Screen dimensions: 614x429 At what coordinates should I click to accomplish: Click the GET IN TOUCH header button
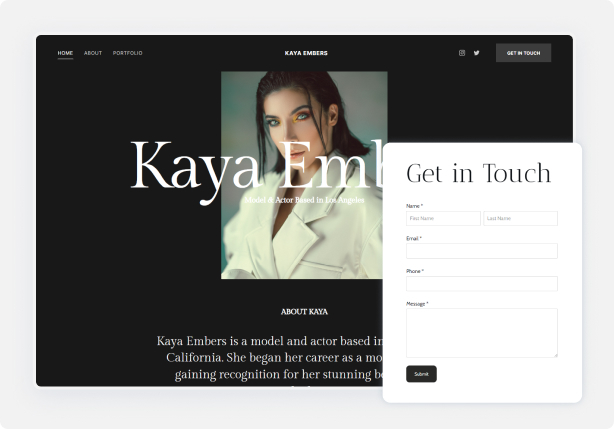pyautogui.click(x=523, y=53)
